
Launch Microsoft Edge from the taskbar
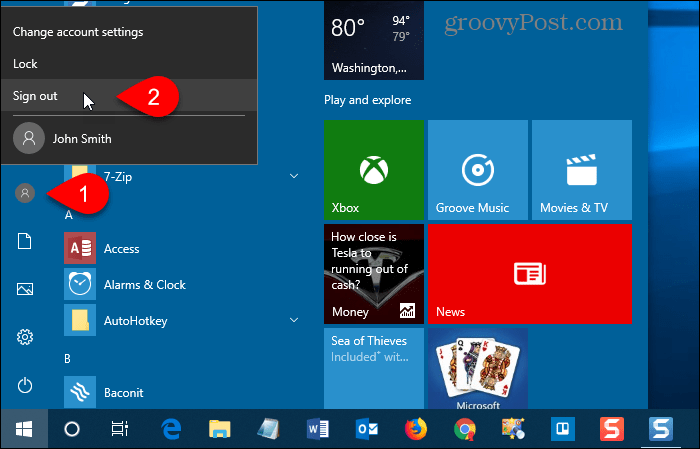click(171, 429)
